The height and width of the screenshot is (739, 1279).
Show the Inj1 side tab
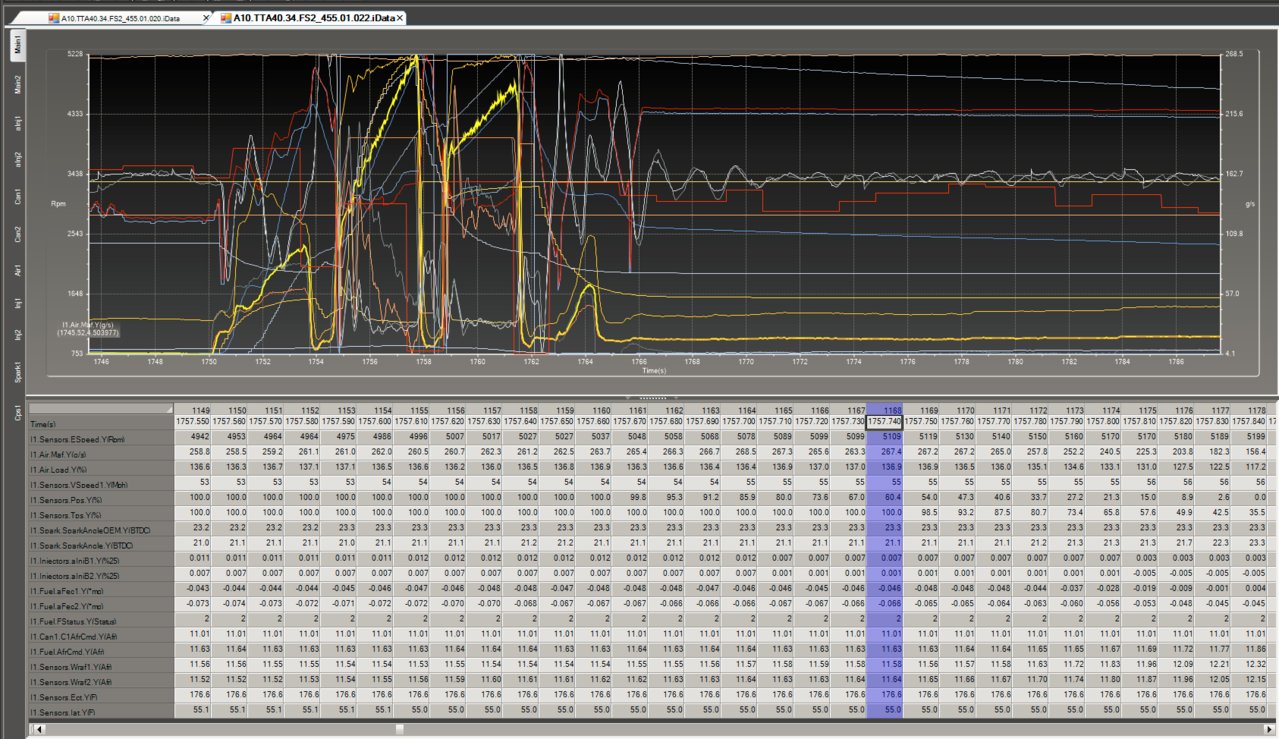point(17,301)
